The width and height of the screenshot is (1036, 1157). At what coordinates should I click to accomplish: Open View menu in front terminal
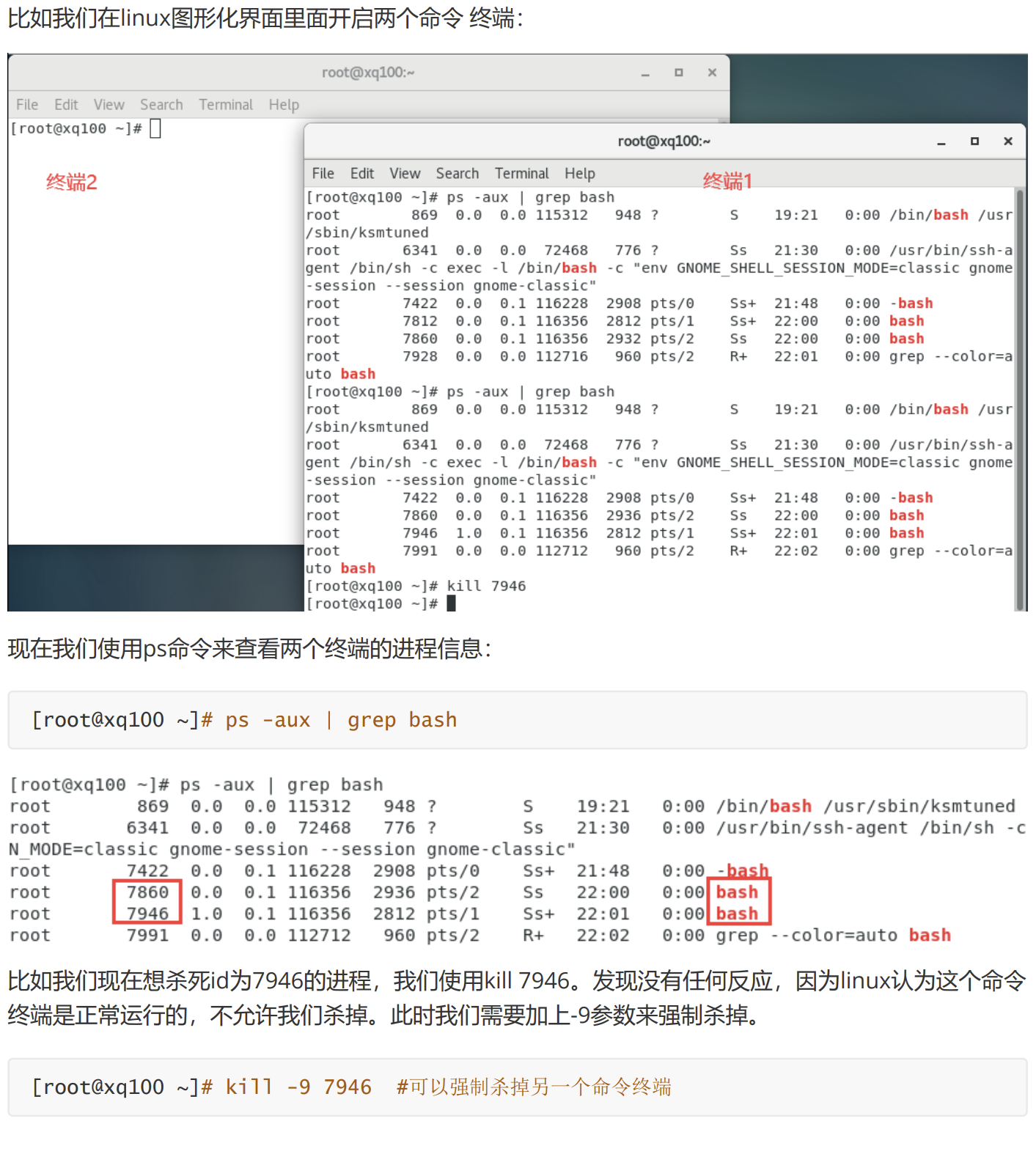pos(405,174)
